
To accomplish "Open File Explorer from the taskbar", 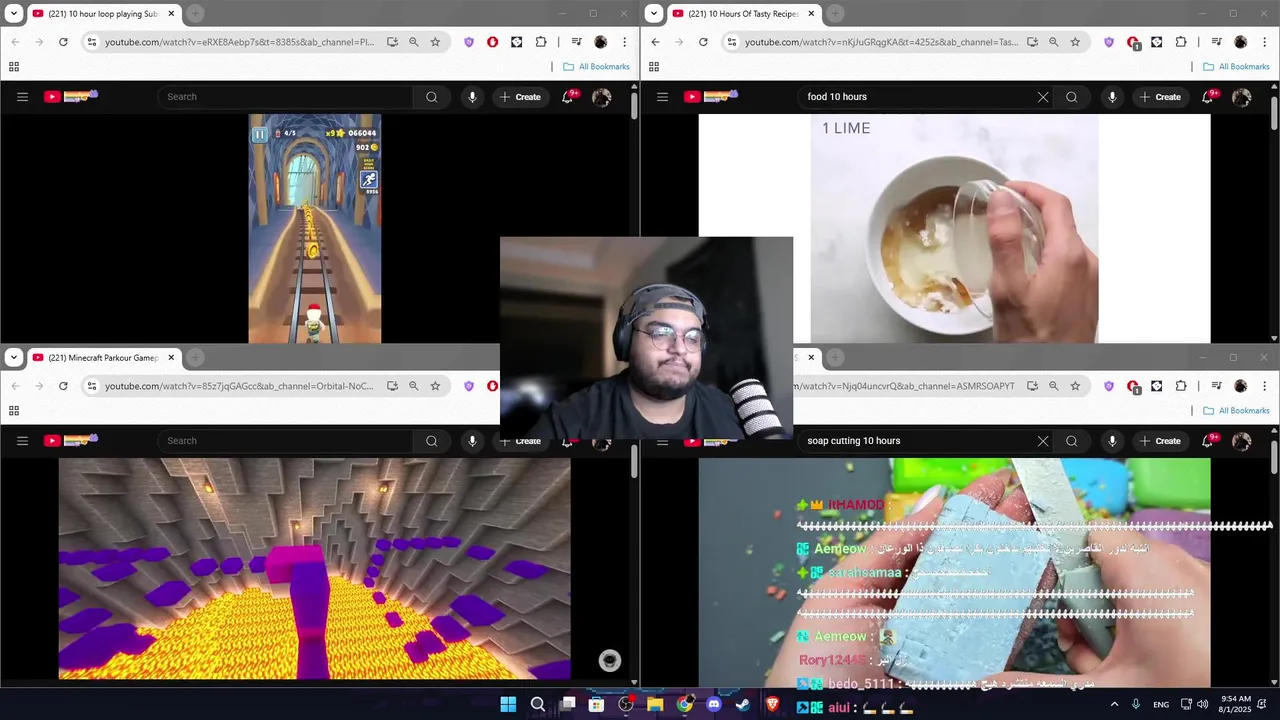I will [x=655, y=705].
